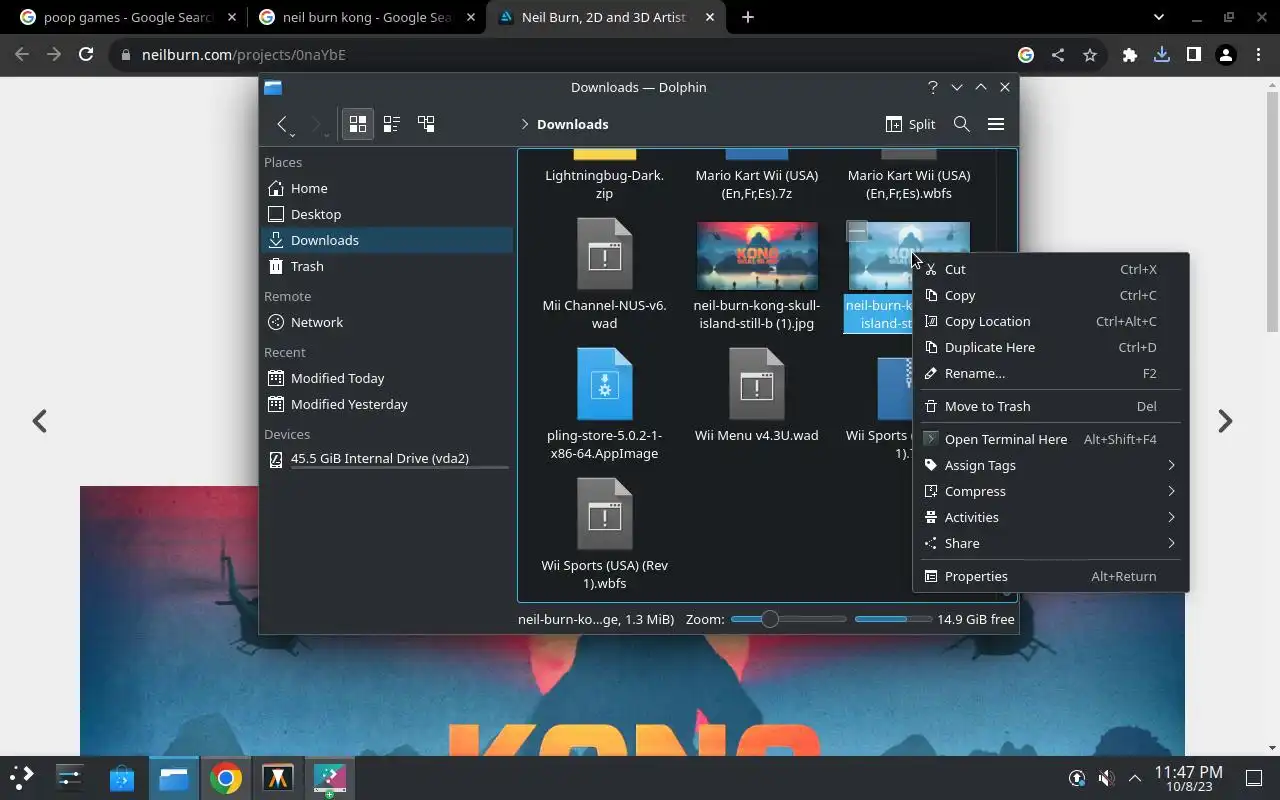Select neil-burn-kong-skull-island-still-b (1).jpg thumbnail

(757, 256)
